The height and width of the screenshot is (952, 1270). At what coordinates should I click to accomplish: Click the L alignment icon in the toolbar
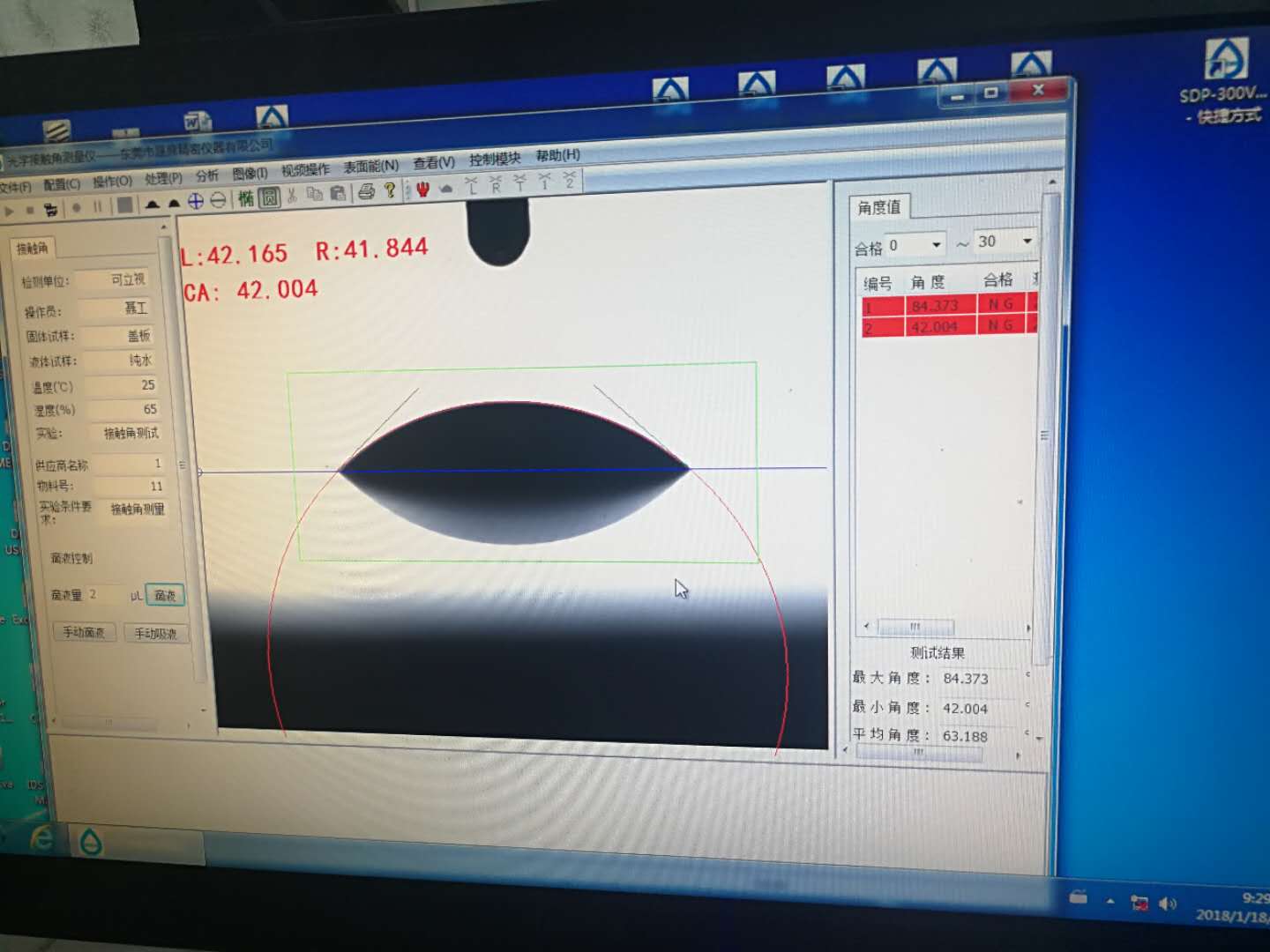click(472, 184)
